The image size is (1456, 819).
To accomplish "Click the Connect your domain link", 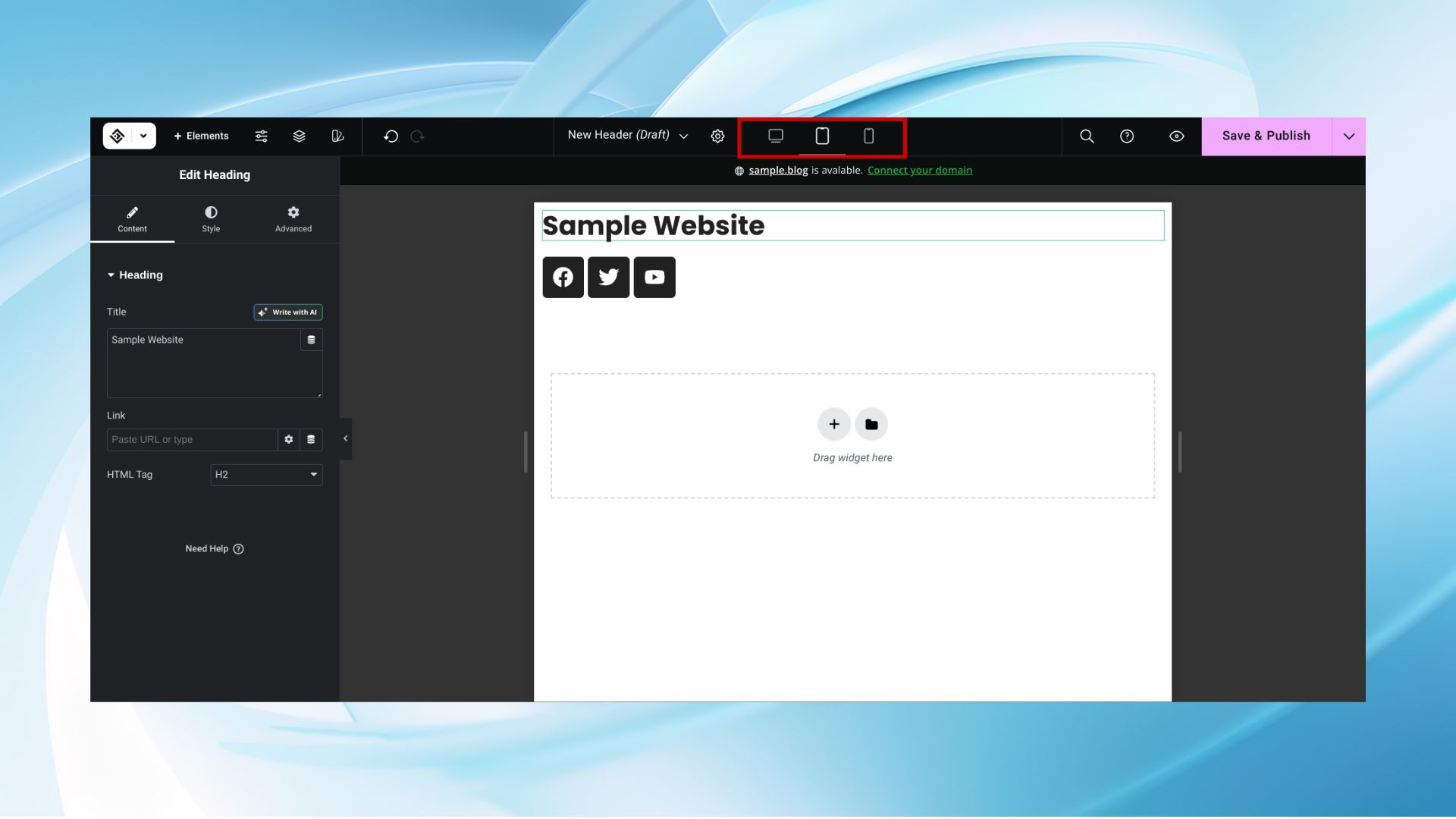I will point(919,171).
